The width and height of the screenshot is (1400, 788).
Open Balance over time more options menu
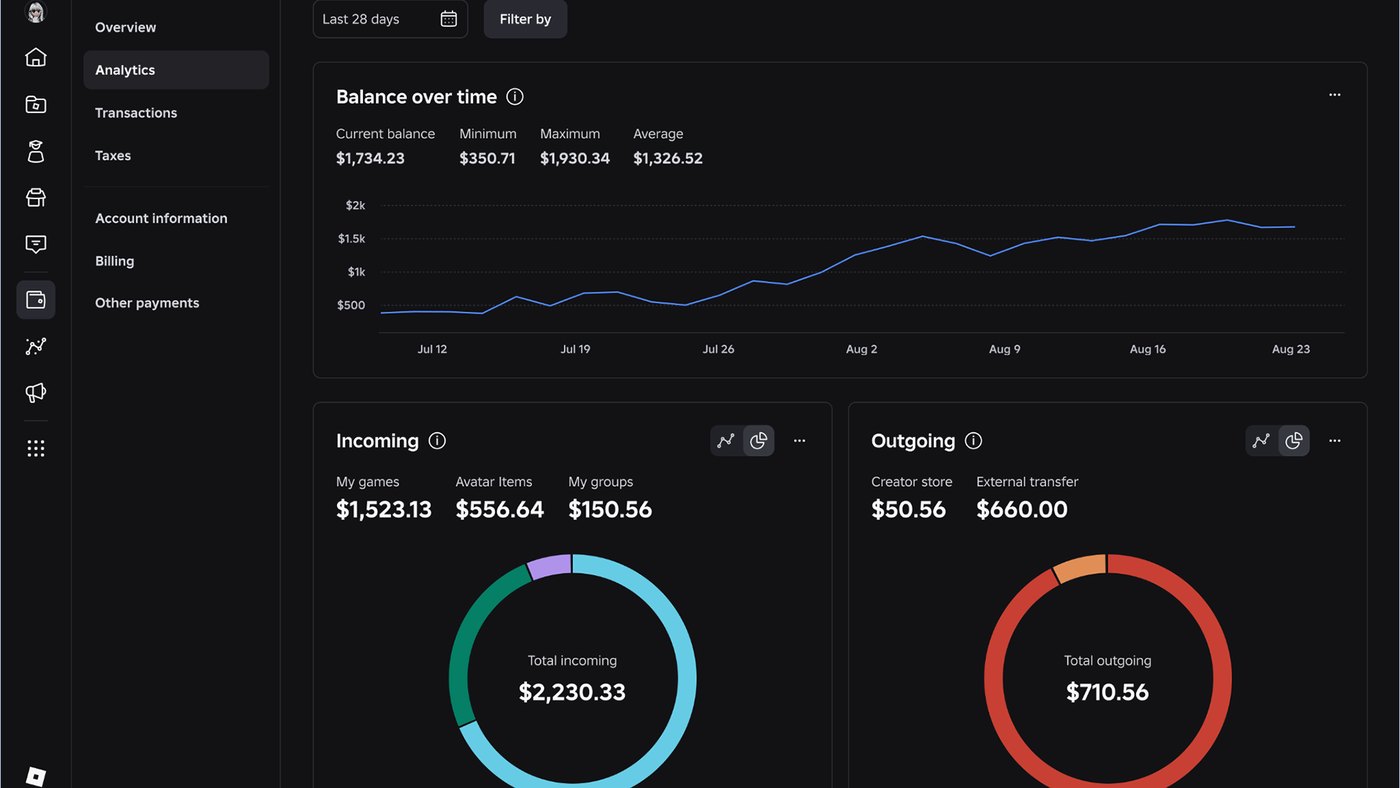click(1334, 95)
